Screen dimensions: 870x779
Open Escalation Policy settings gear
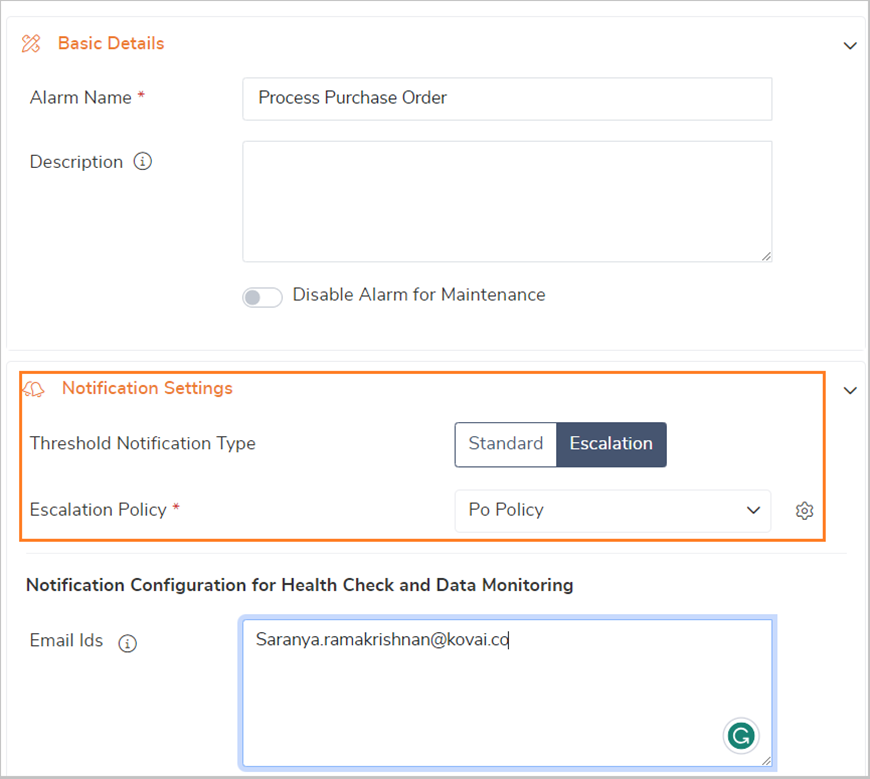click(804, 511)
